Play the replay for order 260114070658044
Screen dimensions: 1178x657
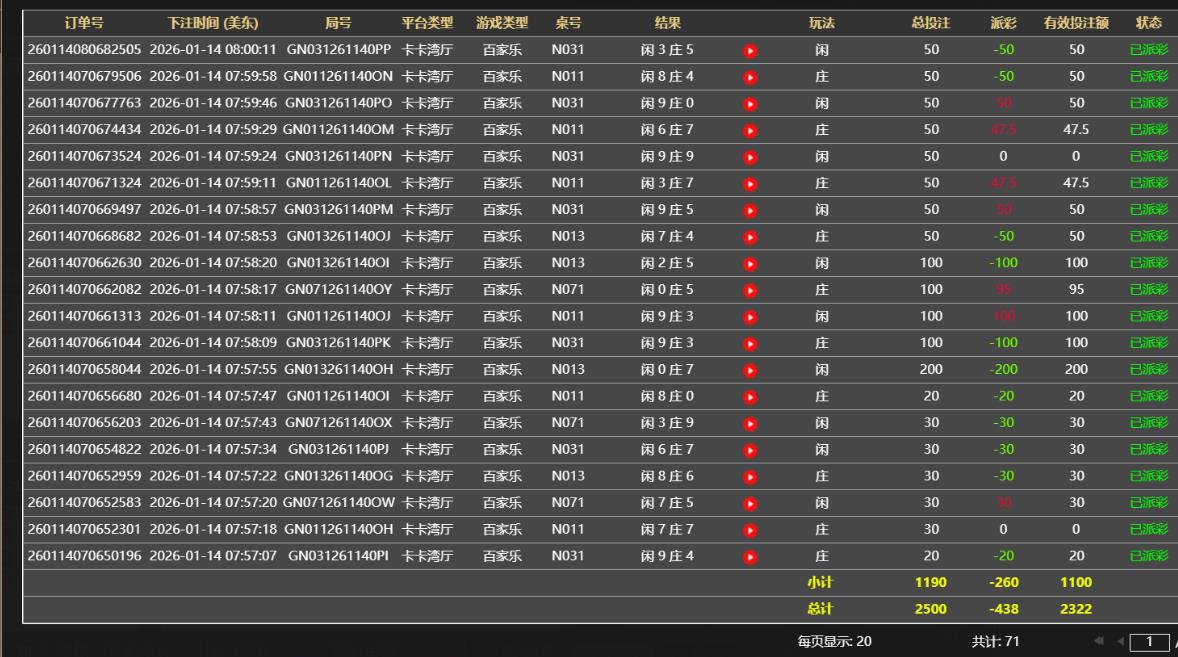point(750,370)
